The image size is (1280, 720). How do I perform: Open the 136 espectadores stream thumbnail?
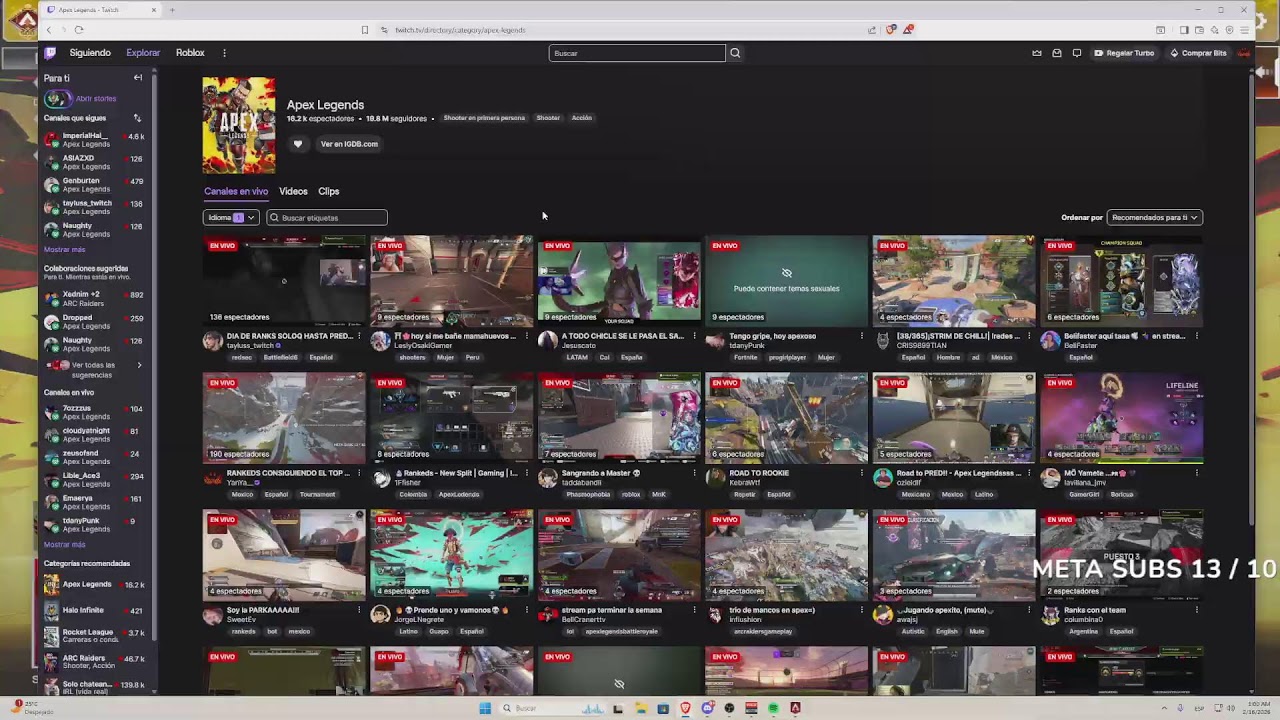284,281
